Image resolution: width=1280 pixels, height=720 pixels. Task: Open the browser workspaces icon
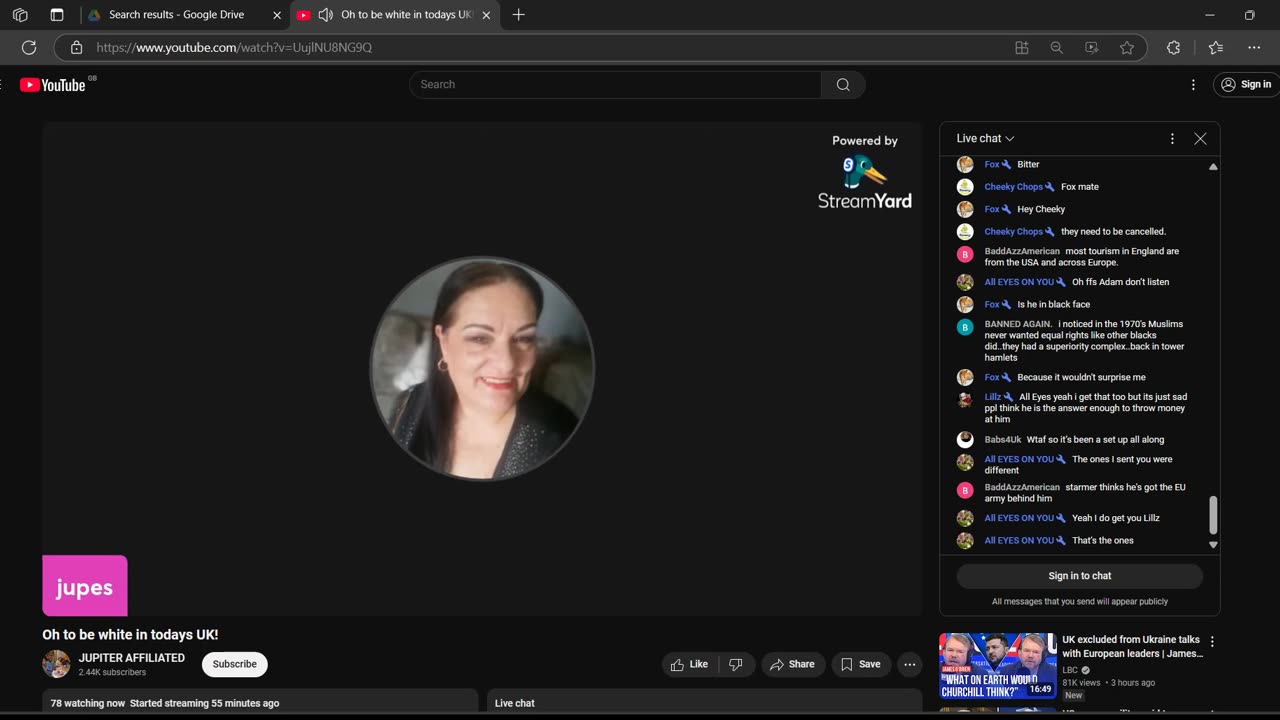click(20, 15)
